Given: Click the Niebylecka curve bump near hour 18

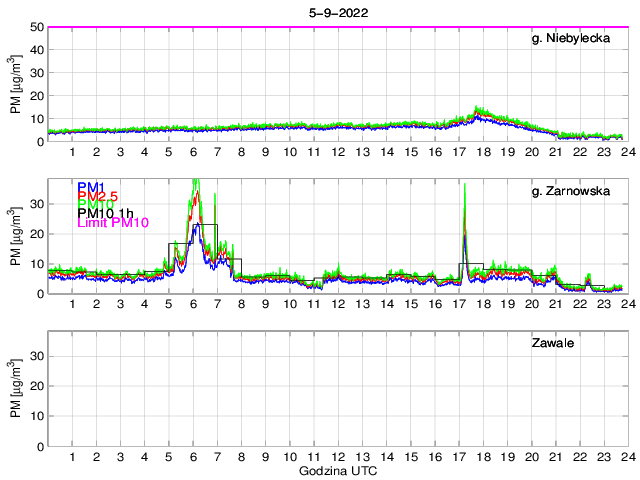Looking at the screenshot, I should coord(479,111).
